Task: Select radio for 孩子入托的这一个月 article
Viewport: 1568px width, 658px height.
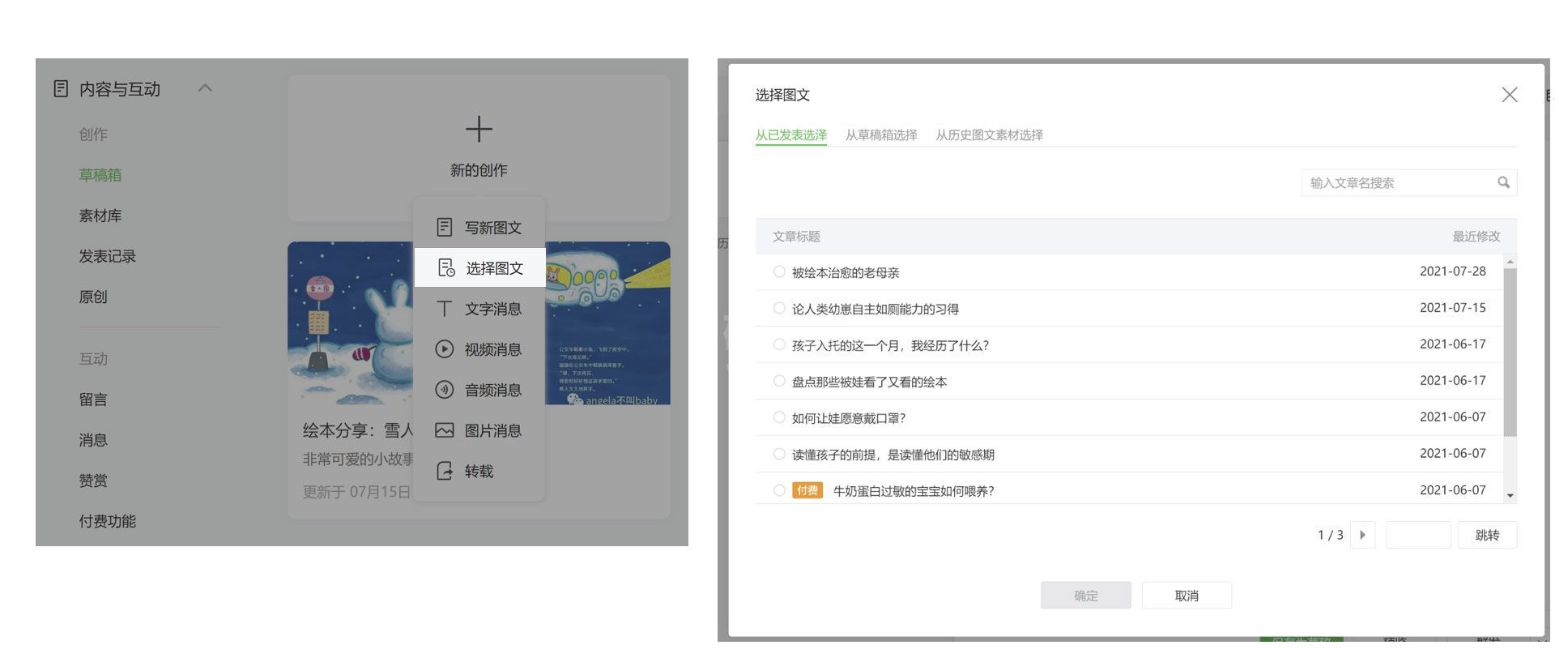Action: pyautogui.click(x=779, y=344)
